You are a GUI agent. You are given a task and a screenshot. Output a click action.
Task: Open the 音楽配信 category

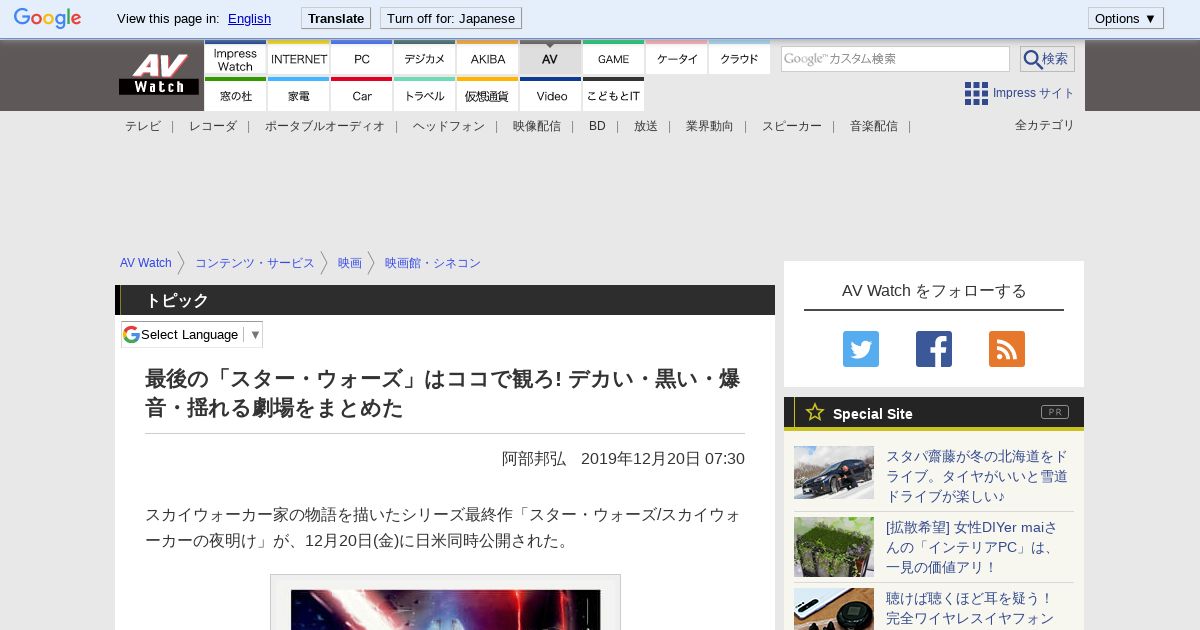coord(874,126)
